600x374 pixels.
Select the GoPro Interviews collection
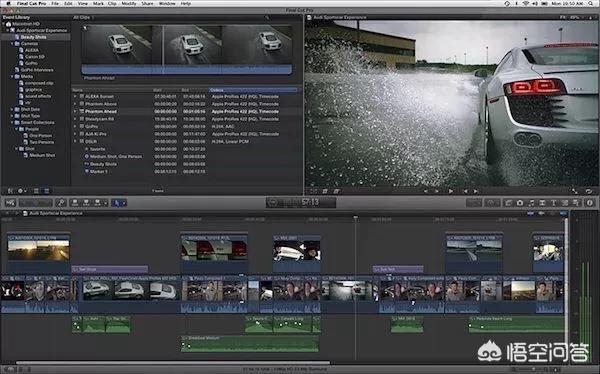[x=36, y=70]
